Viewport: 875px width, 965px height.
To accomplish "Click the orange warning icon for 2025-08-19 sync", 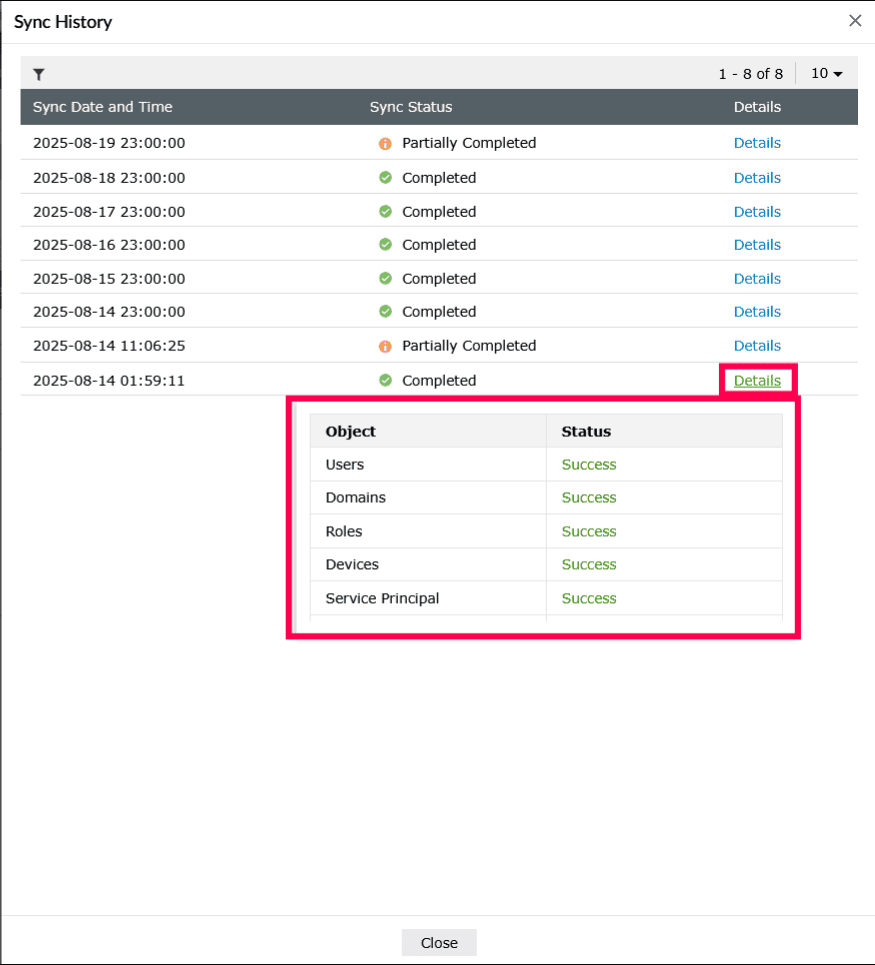I will point(385,143).
